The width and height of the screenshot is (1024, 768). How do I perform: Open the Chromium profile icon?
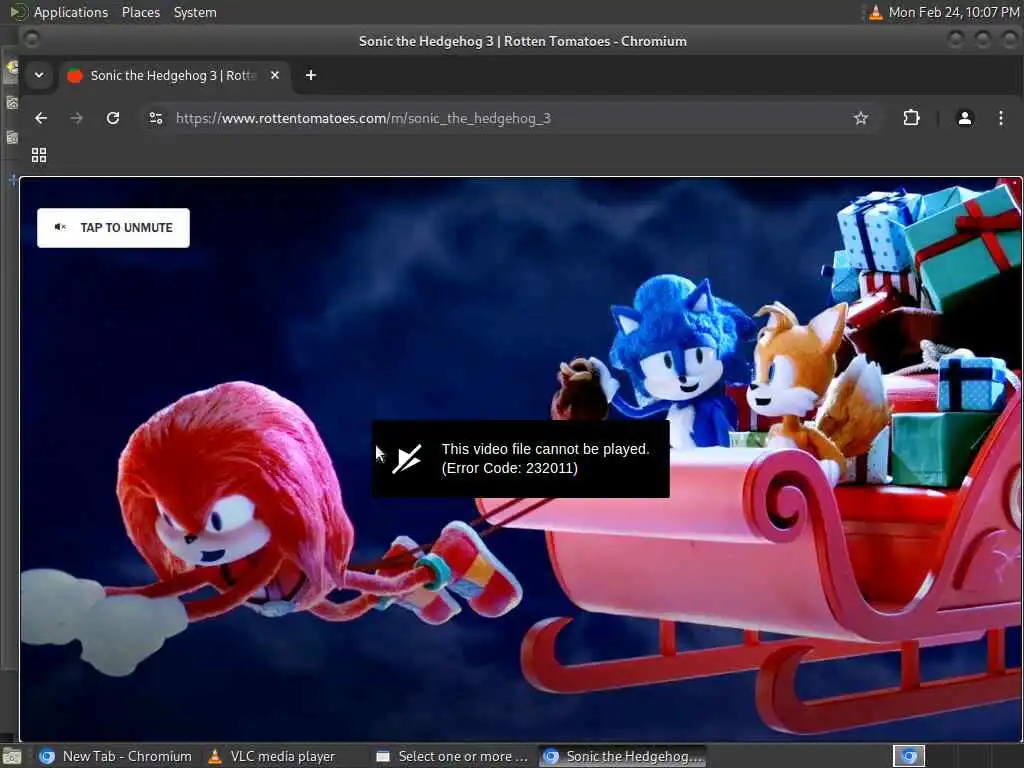coord(965,118)
